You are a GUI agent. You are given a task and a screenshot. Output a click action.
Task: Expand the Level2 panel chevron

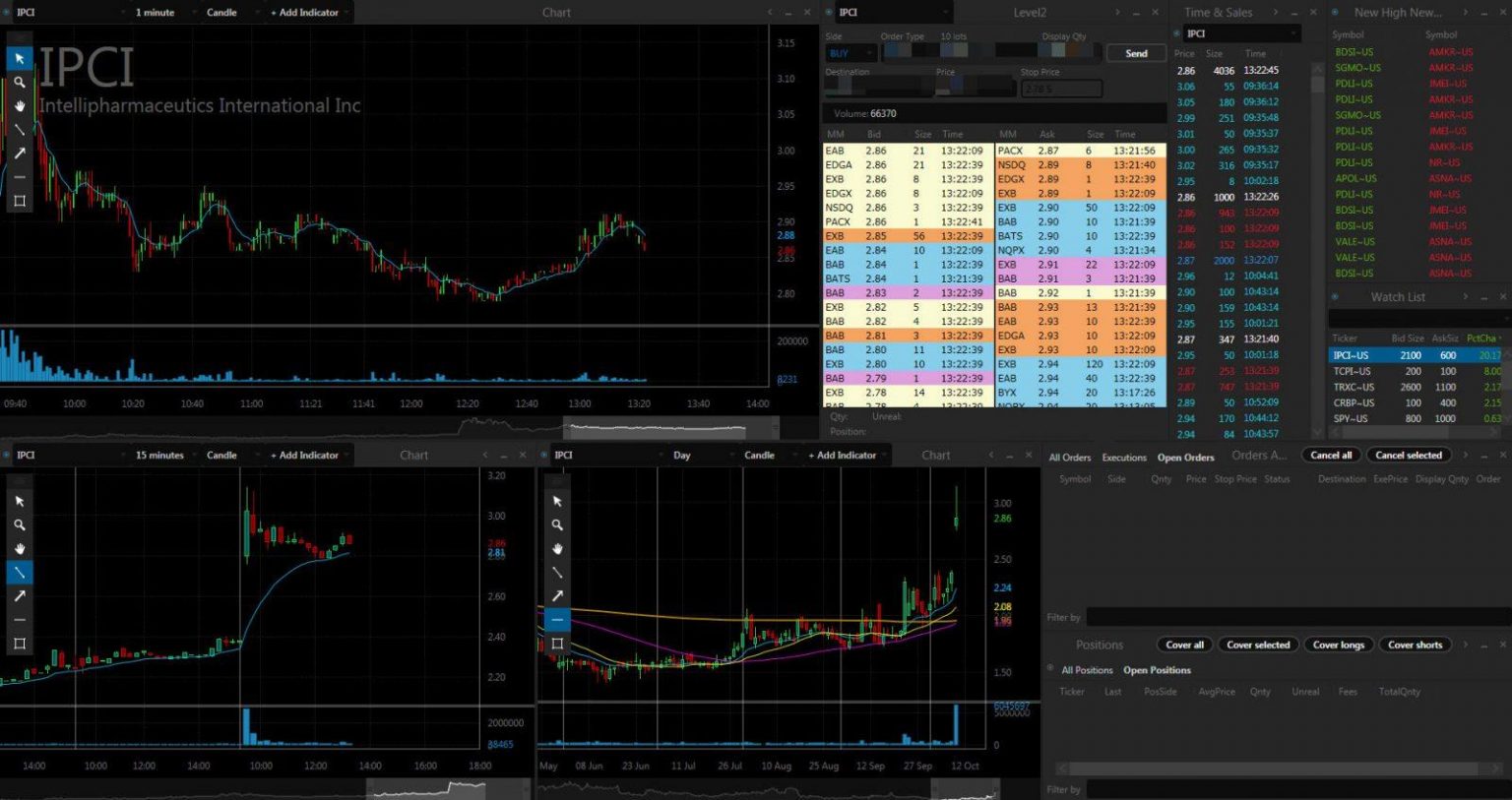point(1117,13)
